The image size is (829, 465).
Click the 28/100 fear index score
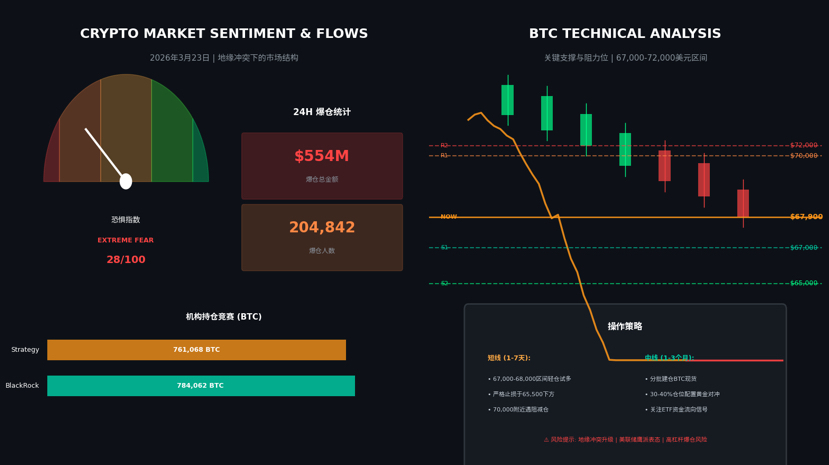point(126,259)
